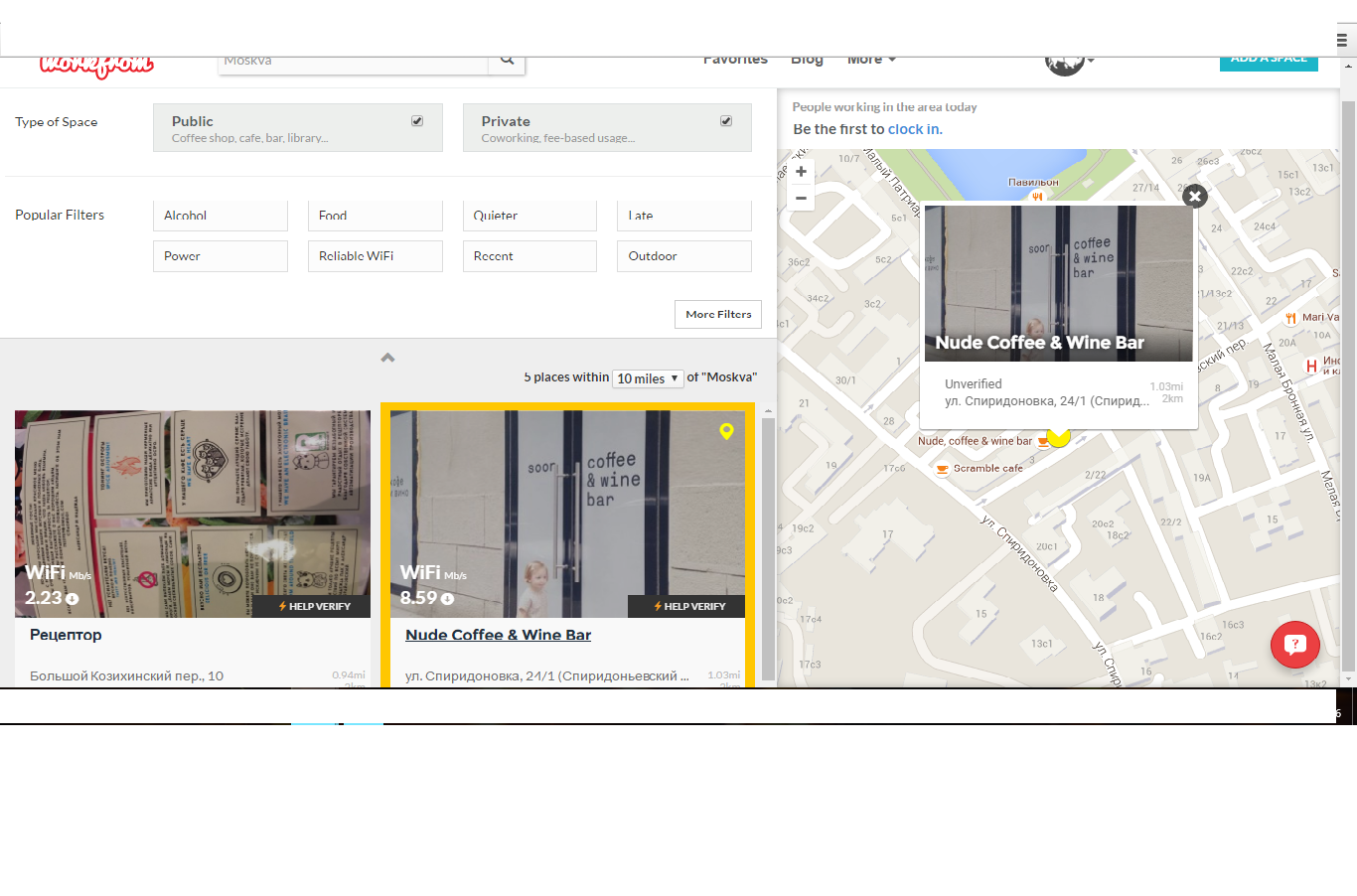
Task: Click HELP VERIFY on Nude Coffee card
Action: coord(688,606)
